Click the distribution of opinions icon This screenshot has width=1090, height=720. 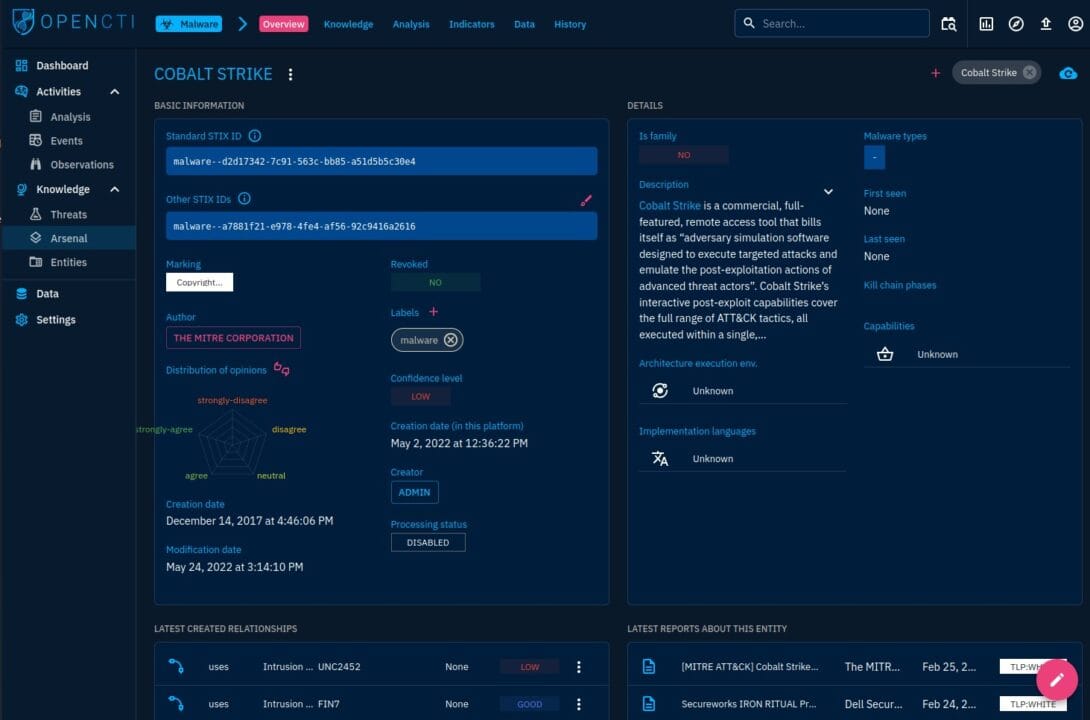pyautogui.click(x=282, y=368)
